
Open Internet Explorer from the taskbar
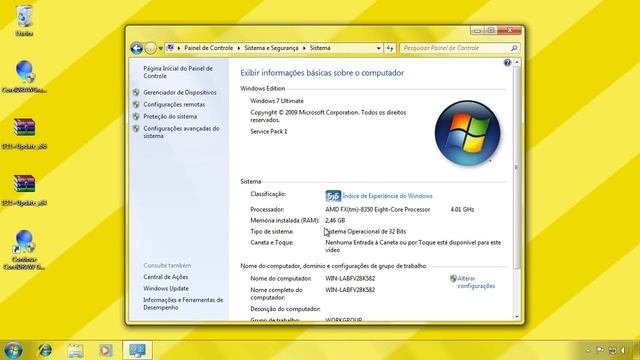coord(45,350)
